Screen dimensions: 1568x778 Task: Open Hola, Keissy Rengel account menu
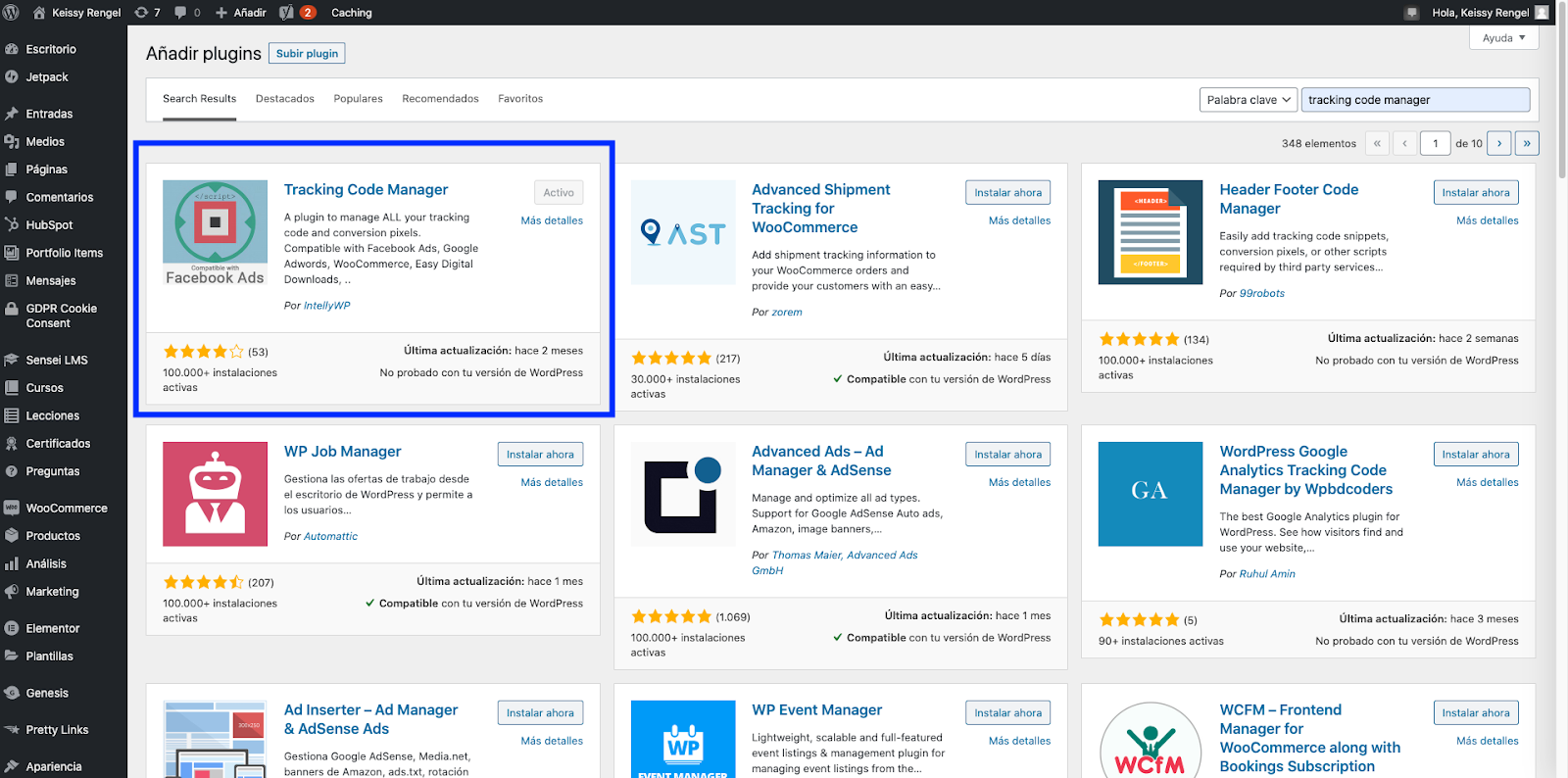coord(1490,13)
